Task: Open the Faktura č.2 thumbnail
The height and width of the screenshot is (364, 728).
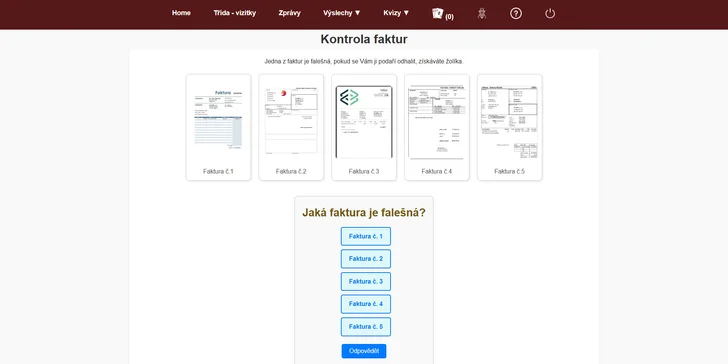Action: tap(291, 127)
